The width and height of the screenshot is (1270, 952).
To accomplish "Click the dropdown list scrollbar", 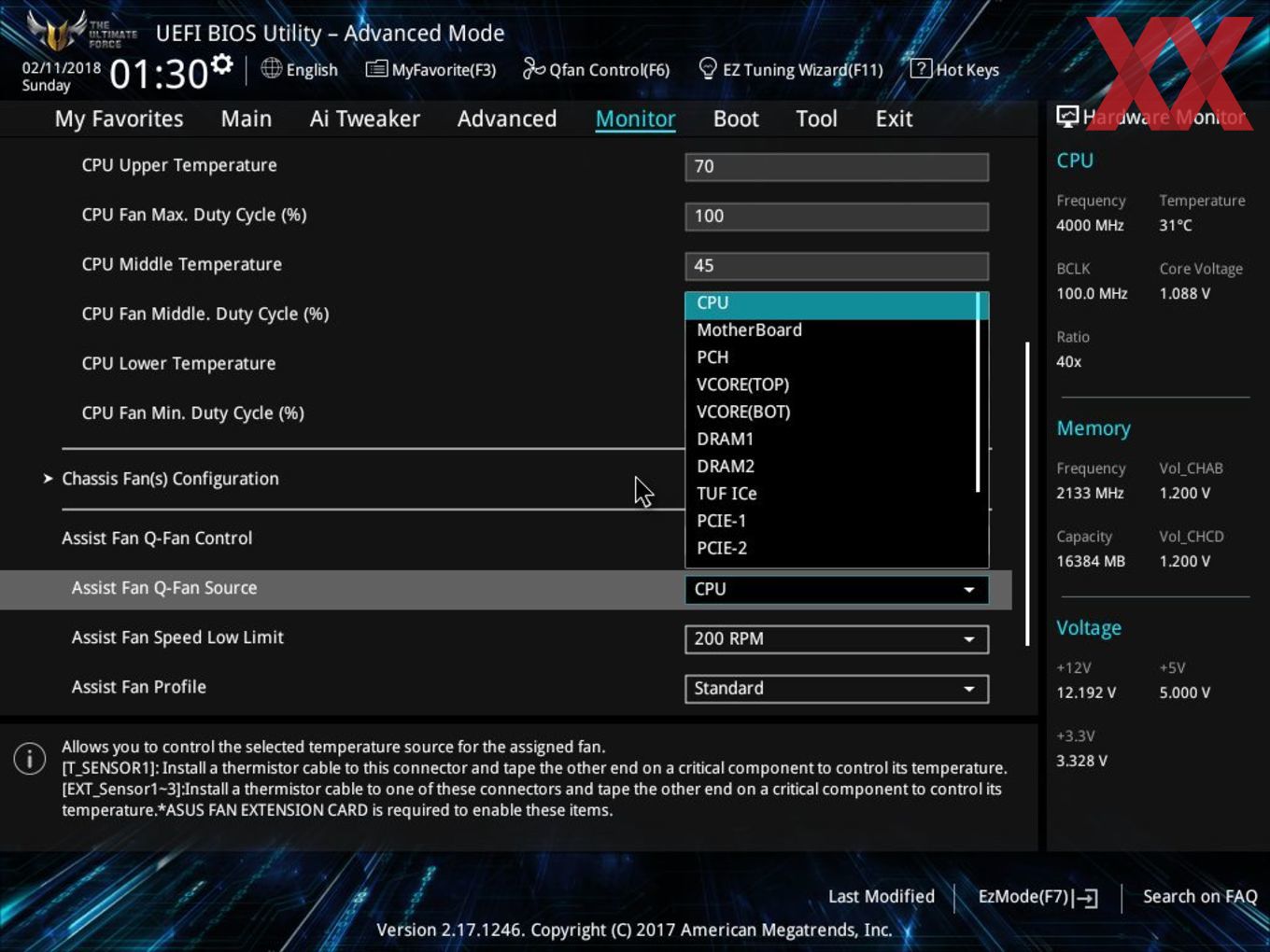I will pyautogui.click(x=979, y=392).
